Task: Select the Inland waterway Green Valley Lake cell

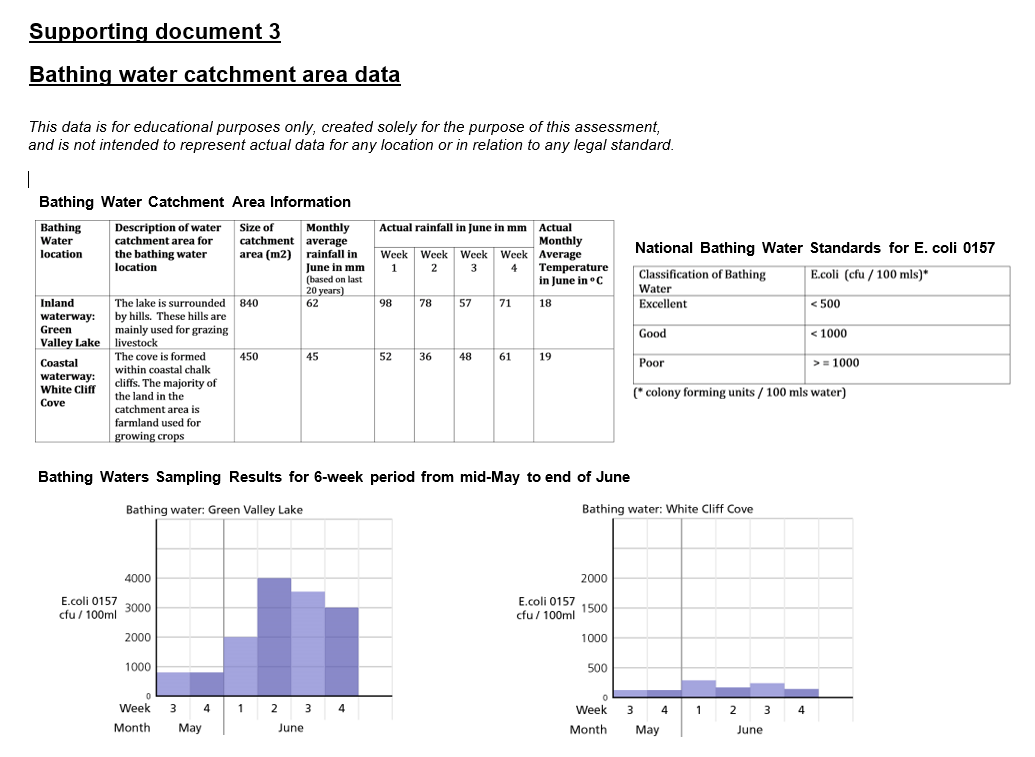Action: (71, 320)
